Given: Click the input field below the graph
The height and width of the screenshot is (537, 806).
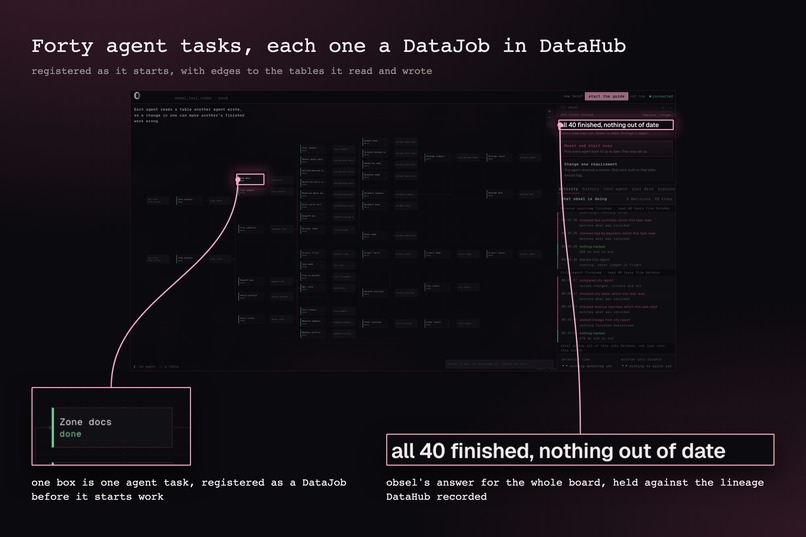Looking at the screenshot, I should (x=499, y=364).
